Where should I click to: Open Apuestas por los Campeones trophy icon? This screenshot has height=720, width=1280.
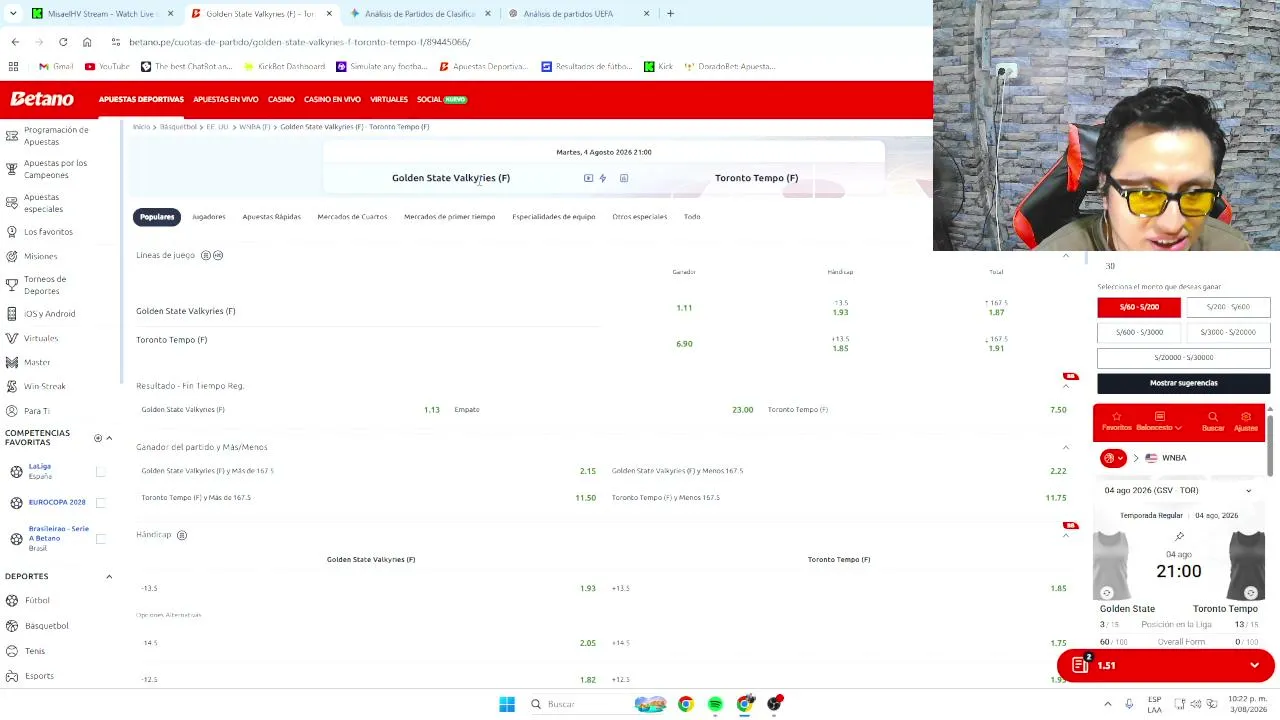point(12,169)
